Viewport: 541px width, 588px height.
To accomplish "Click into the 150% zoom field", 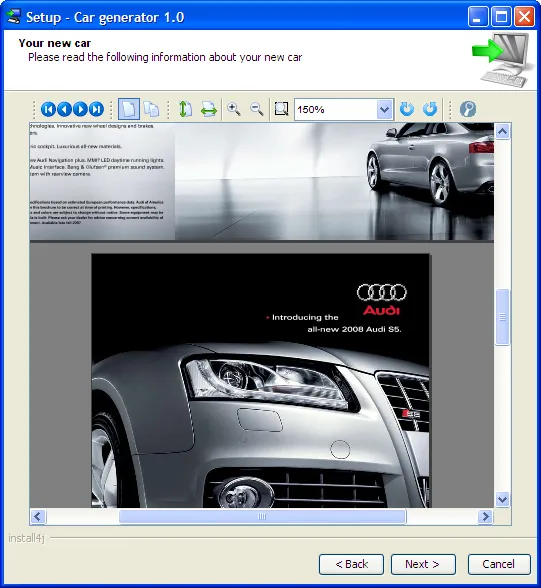I will (336, 110).
